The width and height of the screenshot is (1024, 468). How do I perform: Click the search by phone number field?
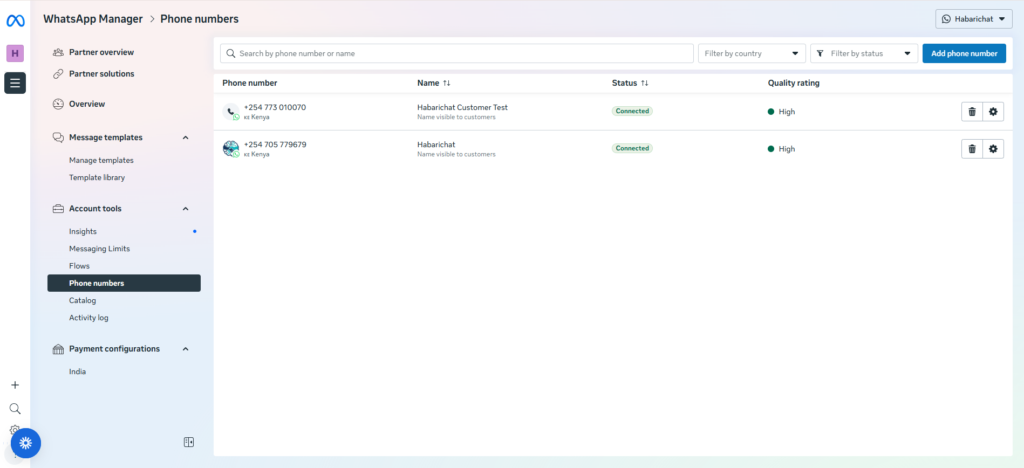pyautogui.click(x=456, y=53)
